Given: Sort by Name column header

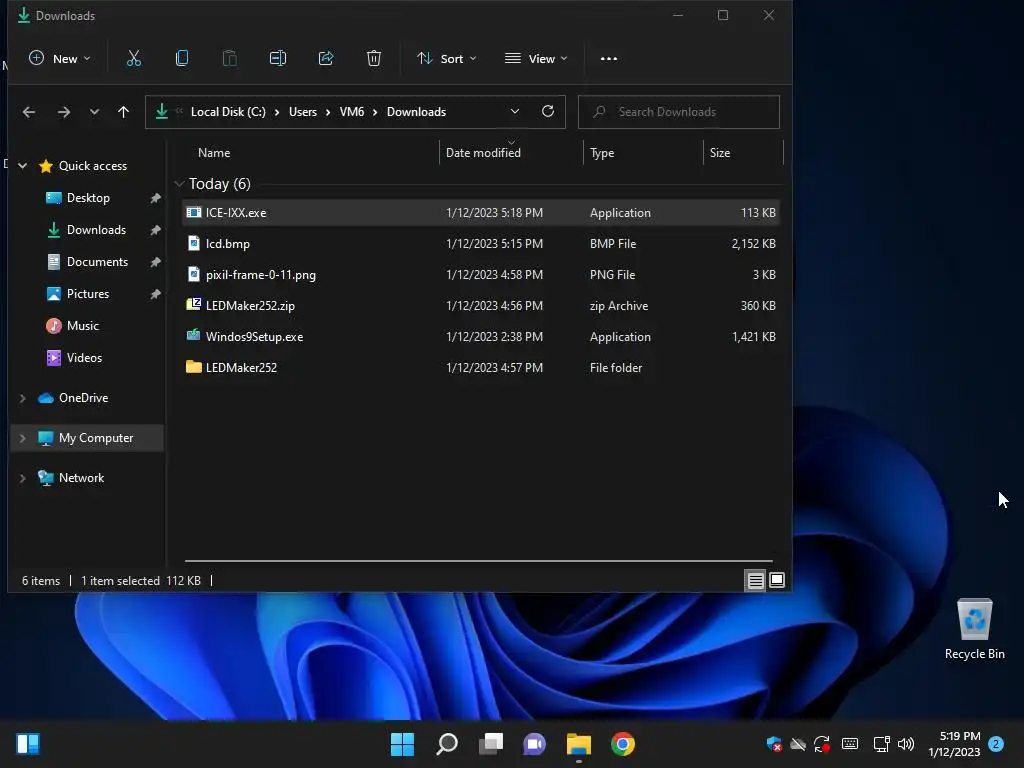Looking at the screenshot, I should coord(214,153).
